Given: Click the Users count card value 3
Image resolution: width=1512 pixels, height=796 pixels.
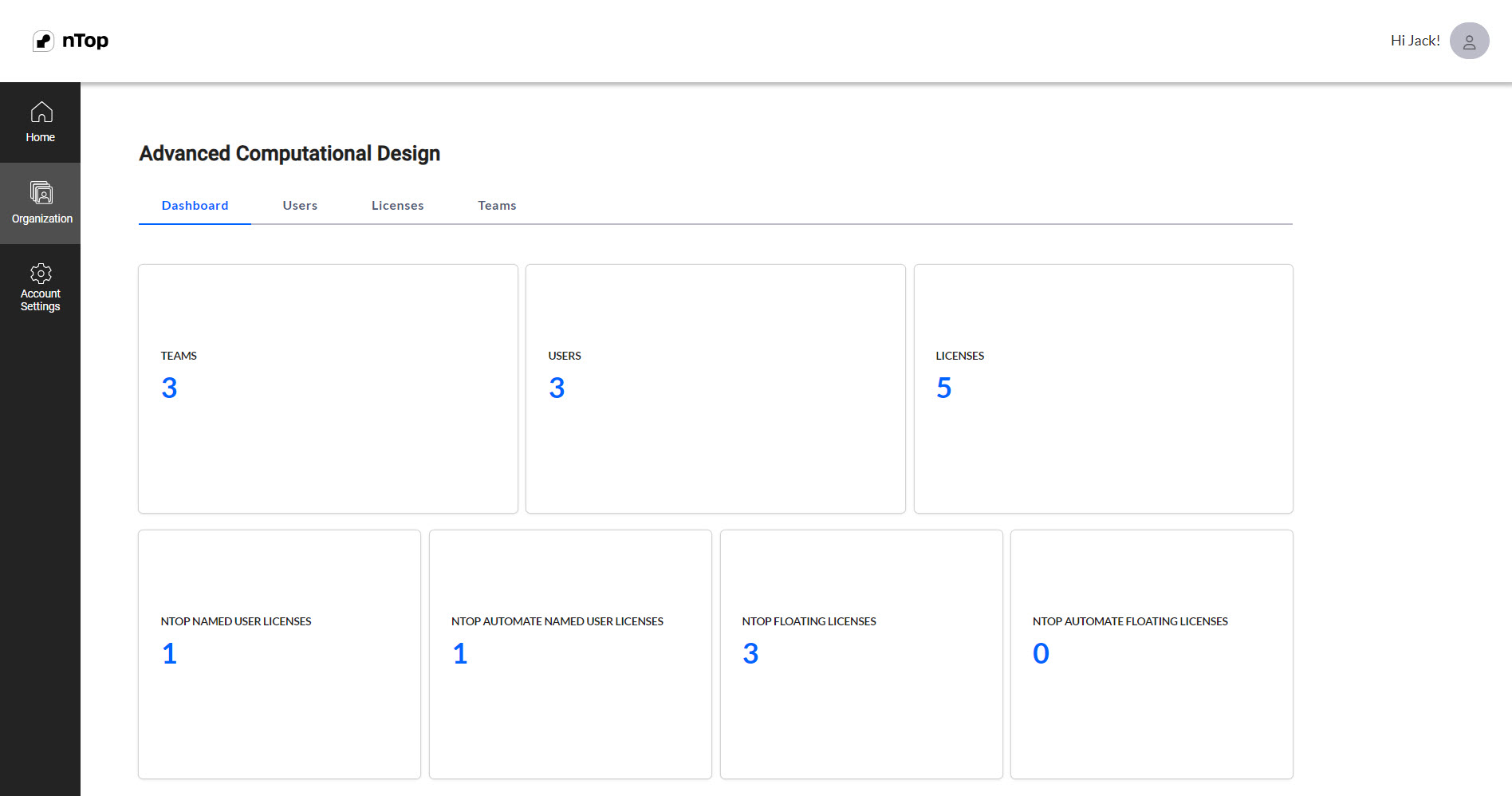Looking at the screenshot, I should [557, 388].
